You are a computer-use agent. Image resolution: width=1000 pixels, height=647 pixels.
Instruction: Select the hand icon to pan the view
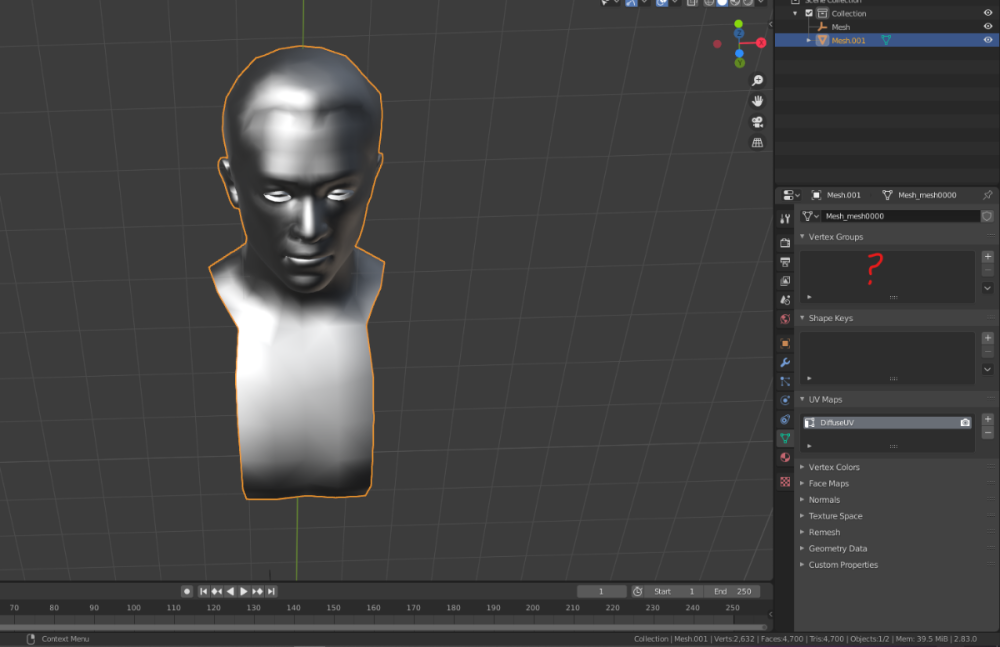click(x=757, y=101)
